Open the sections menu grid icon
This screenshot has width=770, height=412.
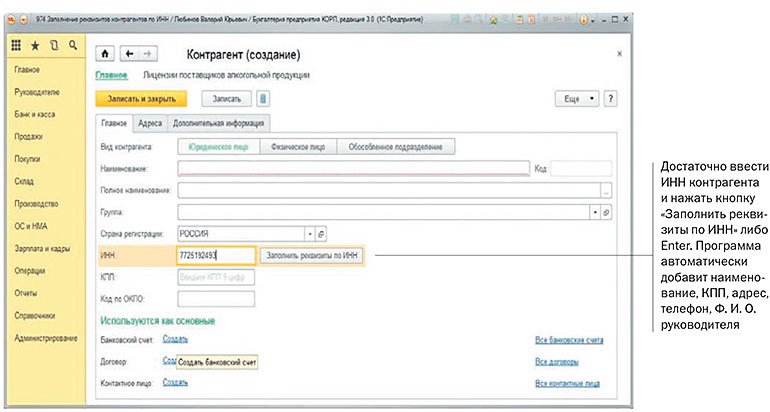click(x=16, y=46)
